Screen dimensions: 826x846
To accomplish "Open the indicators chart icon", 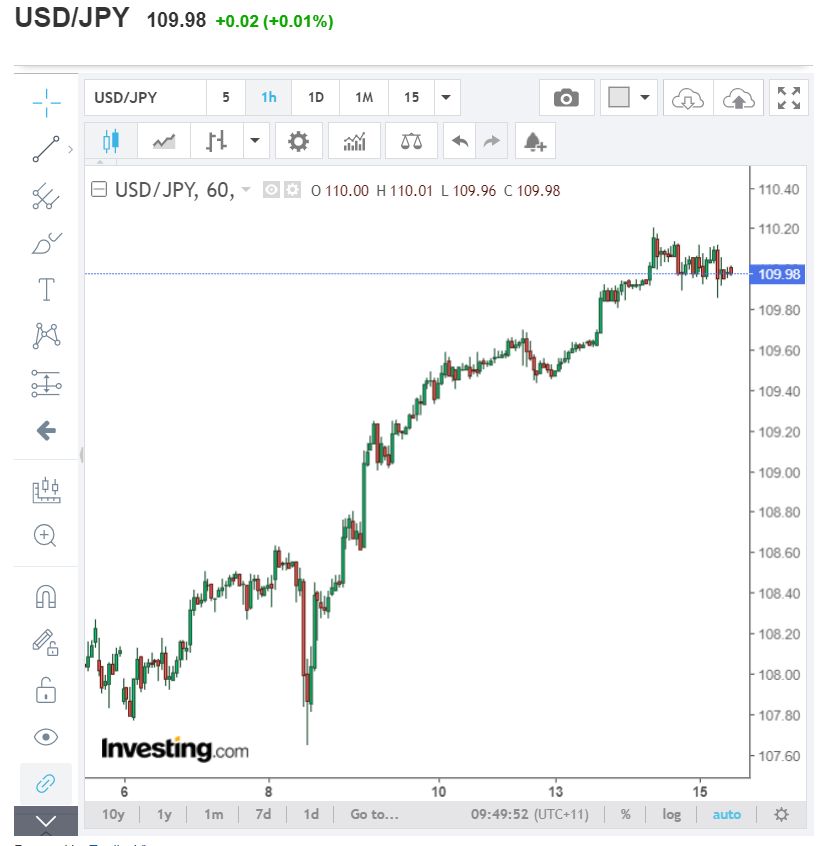I will [x=354, y=141].
